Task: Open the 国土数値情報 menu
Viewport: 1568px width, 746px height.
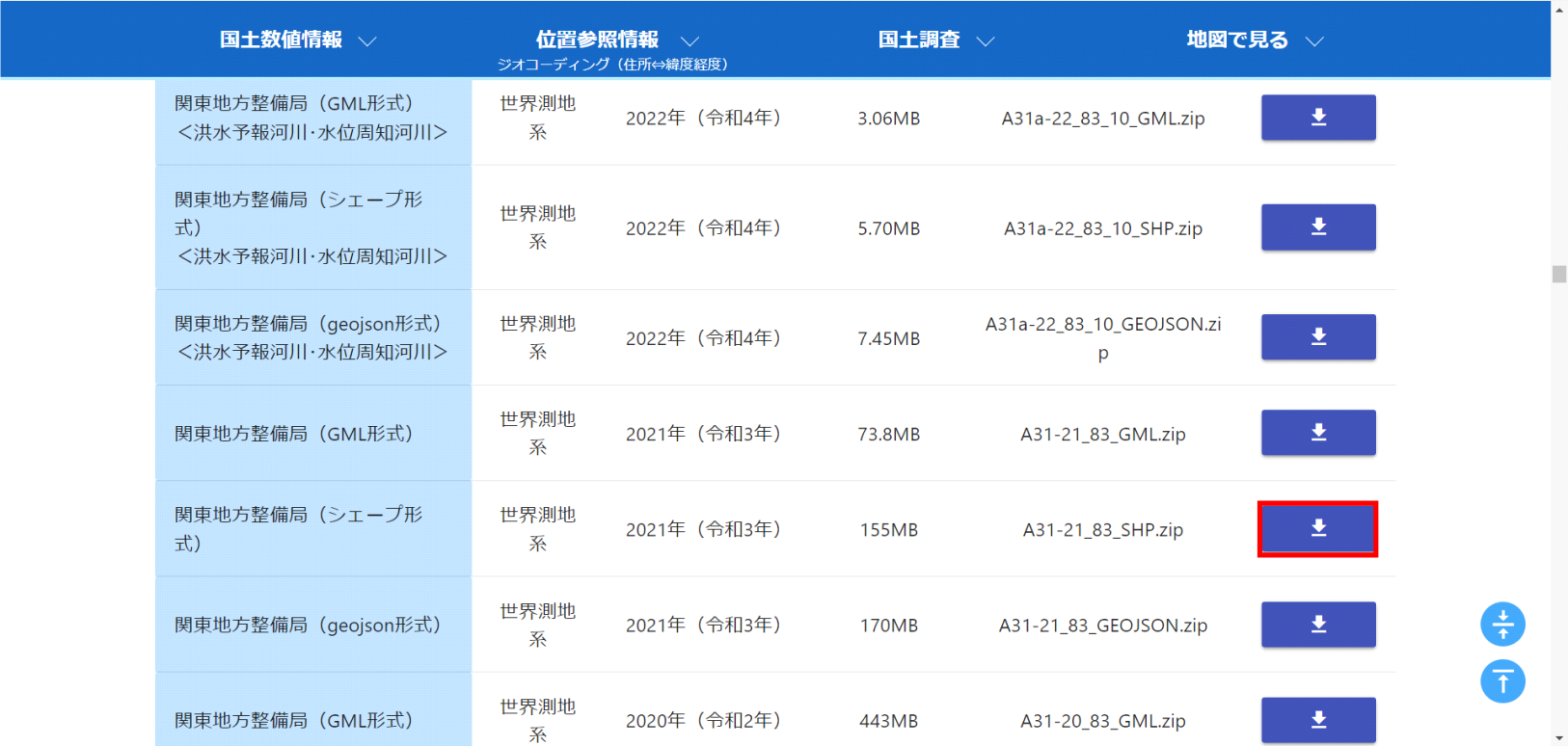Action: point(281,40)
